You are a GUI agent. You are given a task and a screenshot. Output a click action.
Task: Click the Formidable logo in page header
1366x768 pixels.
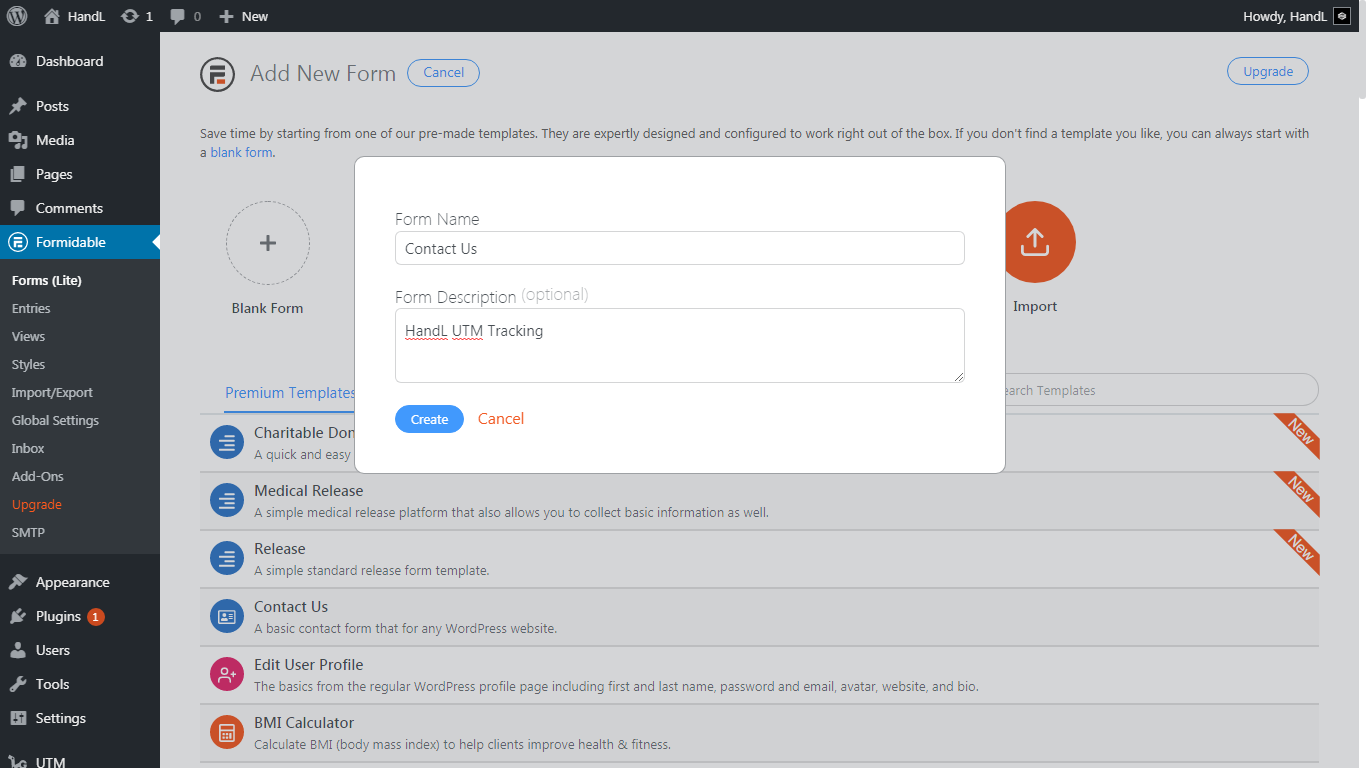[x=217, y=75]
